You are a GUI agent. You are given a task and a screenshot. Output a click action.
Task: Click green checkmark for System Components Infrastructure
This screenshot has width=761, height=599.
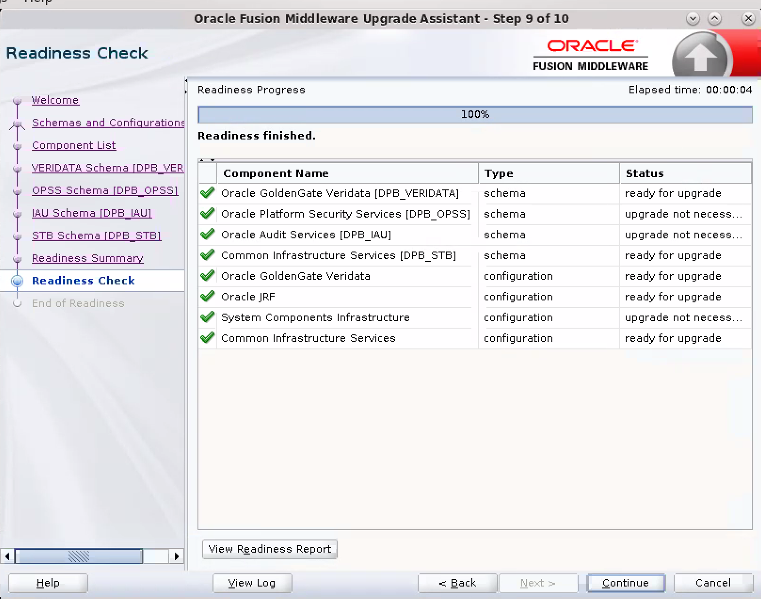click(207, 317)
